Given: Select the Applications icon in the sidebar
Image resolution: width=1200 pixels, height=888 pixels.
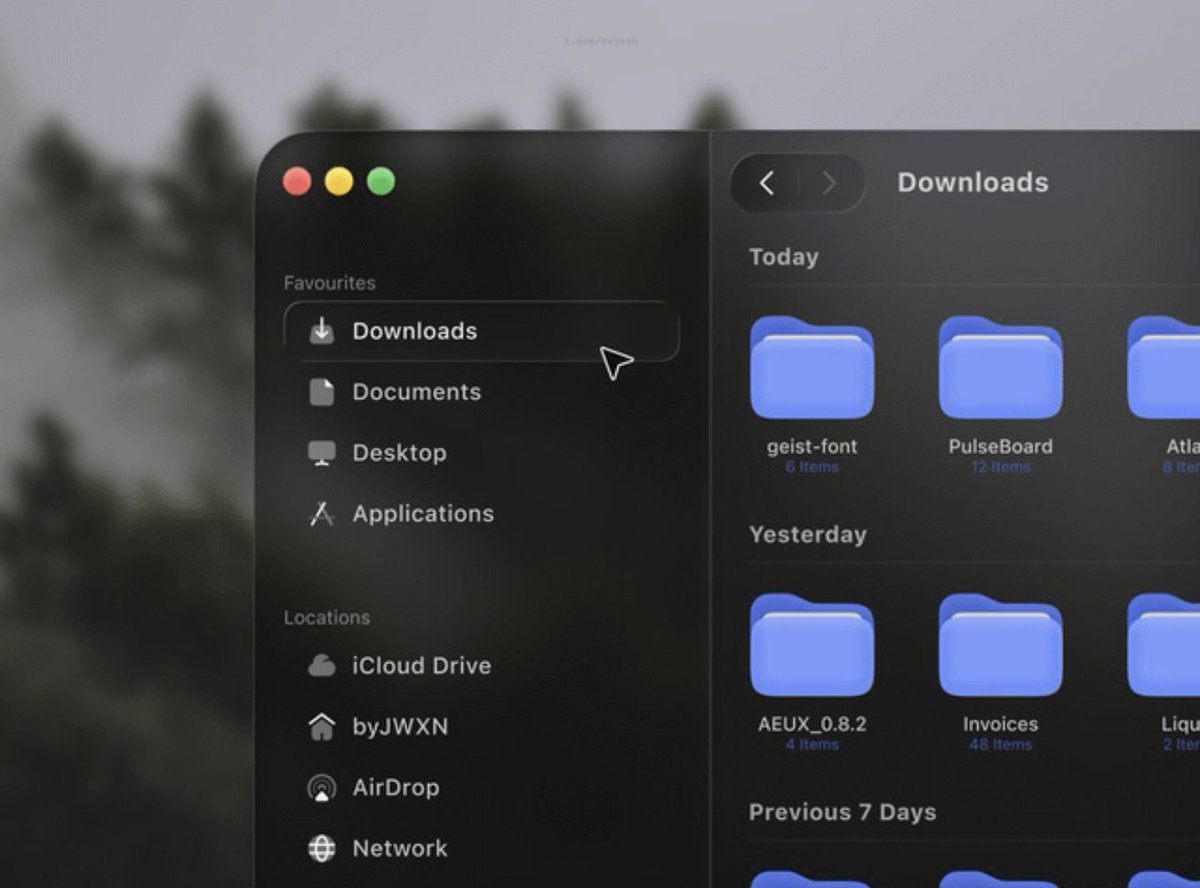Looking at the screenshot, I should click(x=320, y=513).
